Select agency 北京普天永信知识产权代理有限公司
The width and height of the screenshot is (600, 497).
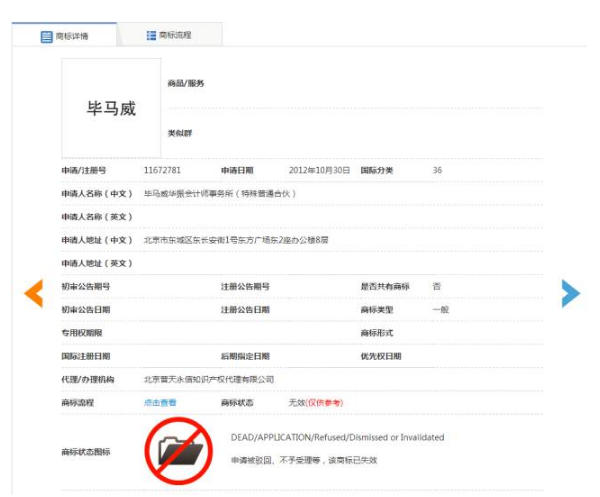[209, 379]
